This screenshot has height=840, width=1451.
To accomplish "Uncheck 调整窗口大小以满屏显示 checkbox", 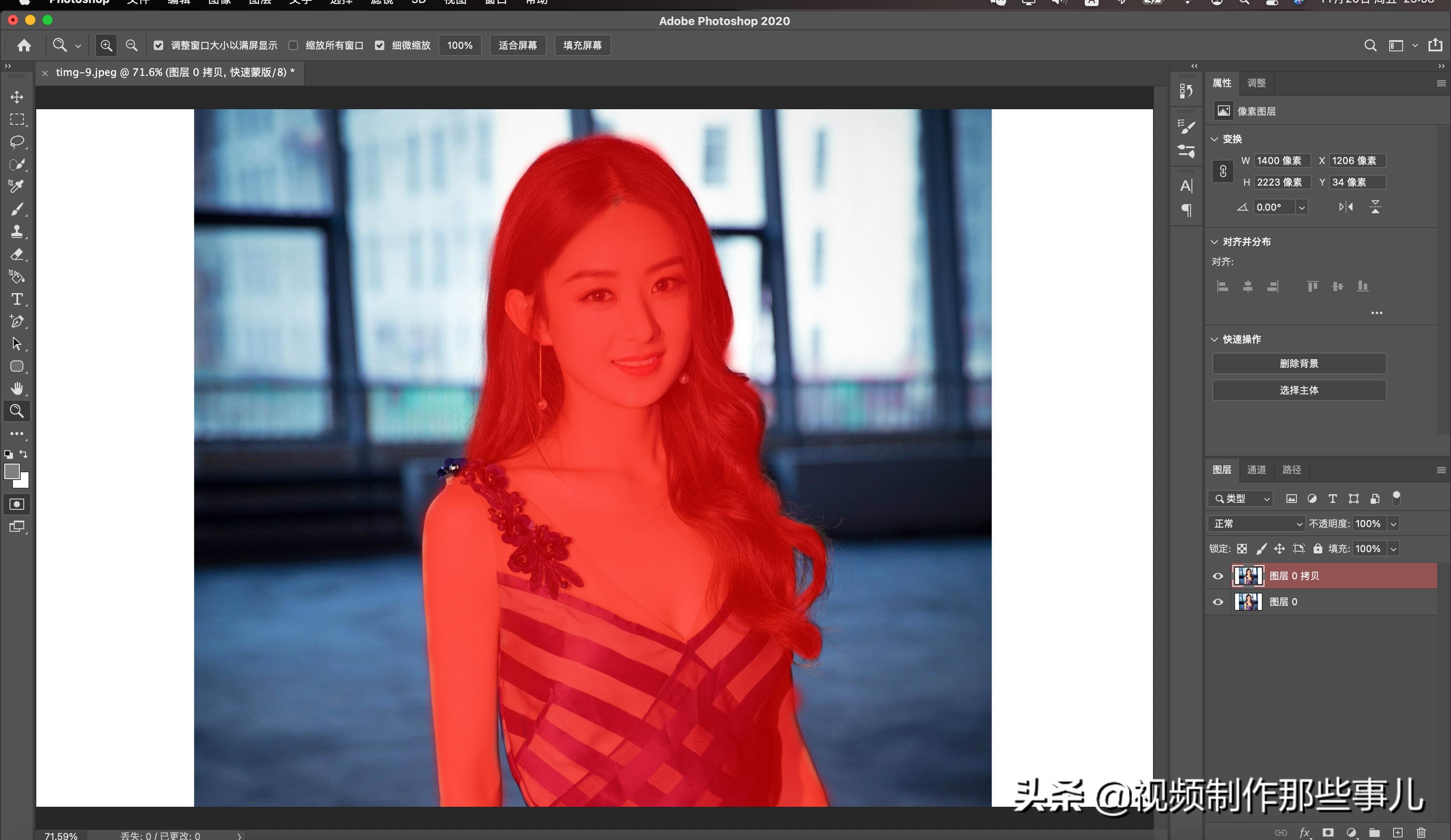I will point(158,45).
